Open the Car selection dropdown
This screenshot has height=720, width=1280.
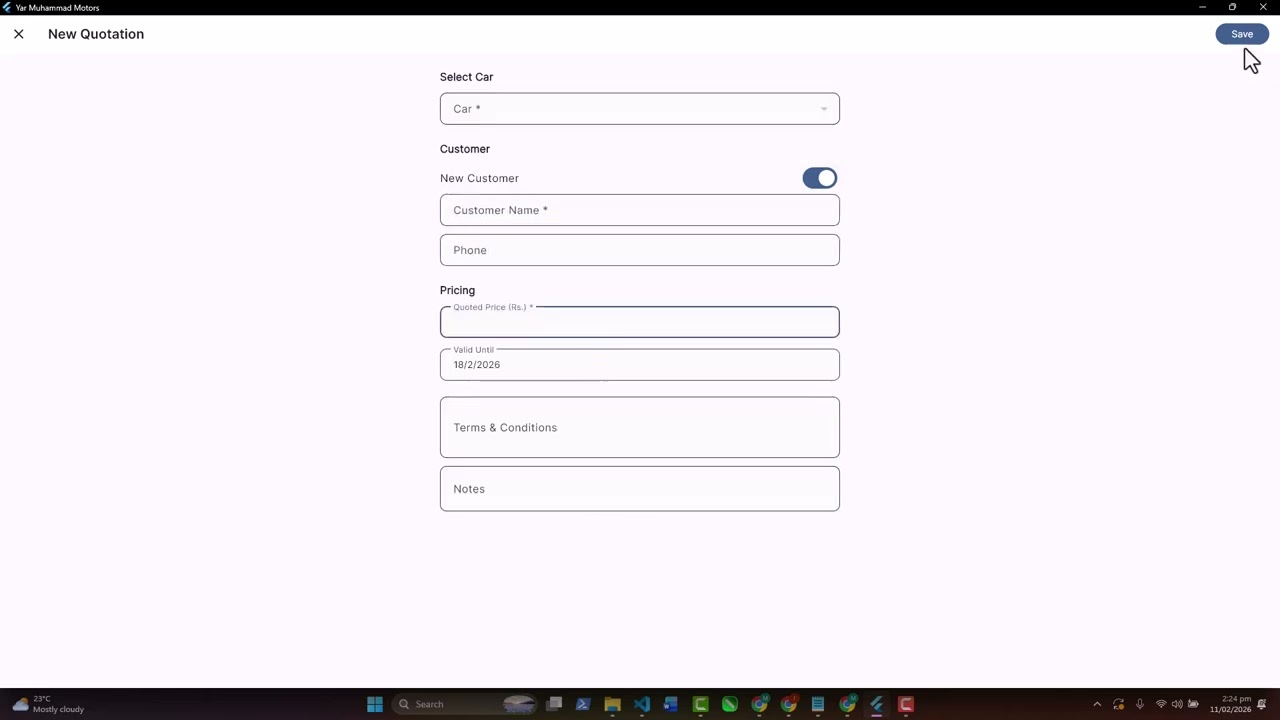(x=640, y=109)
